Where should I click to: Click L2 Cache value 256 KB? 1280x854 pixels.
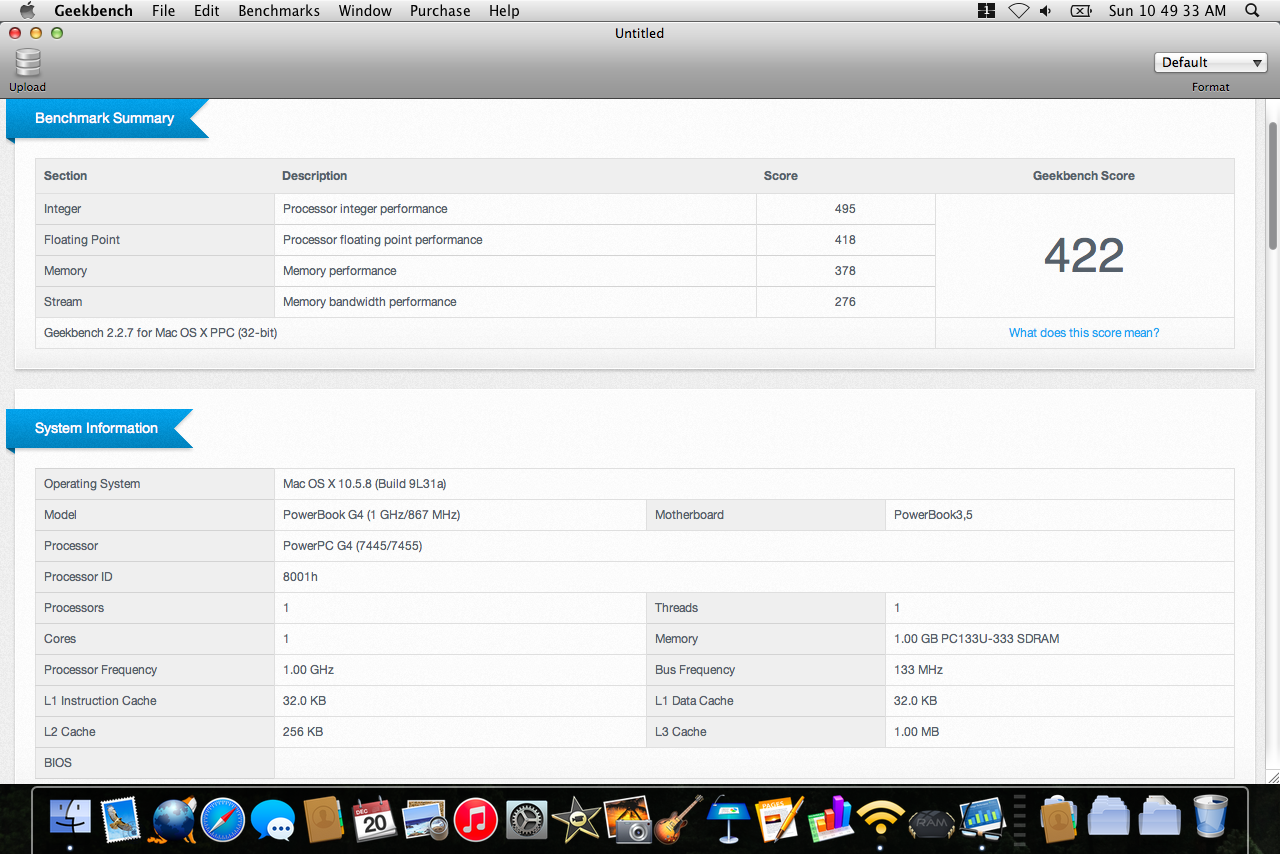[303, 732]
